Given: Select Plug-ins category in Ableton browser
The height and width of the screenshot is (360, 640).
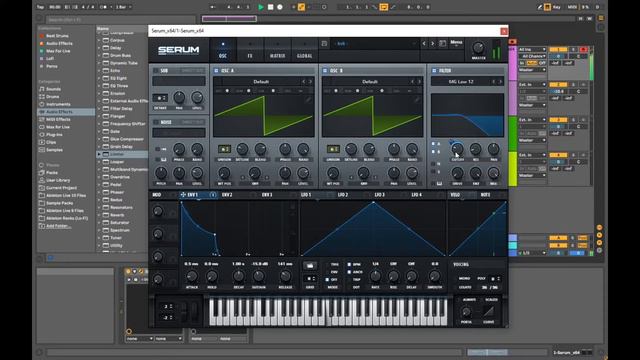Looking at the screenshot, I should point(54,135).
